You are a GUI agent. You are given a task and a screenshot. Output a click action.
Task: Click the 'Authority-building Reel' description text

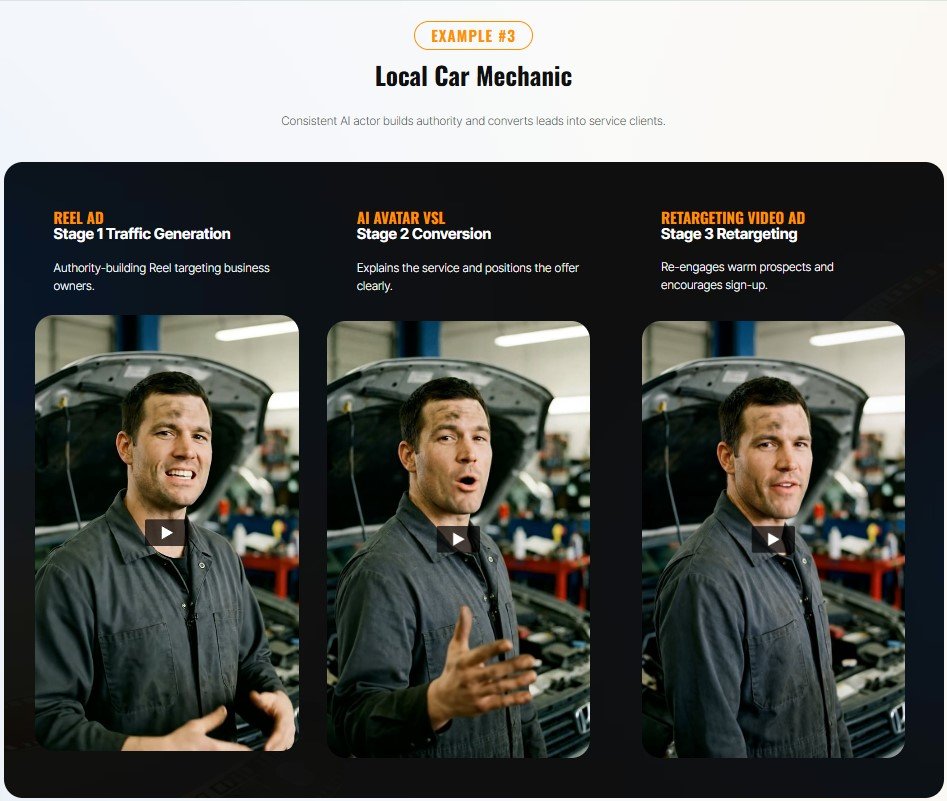point(161,276)
